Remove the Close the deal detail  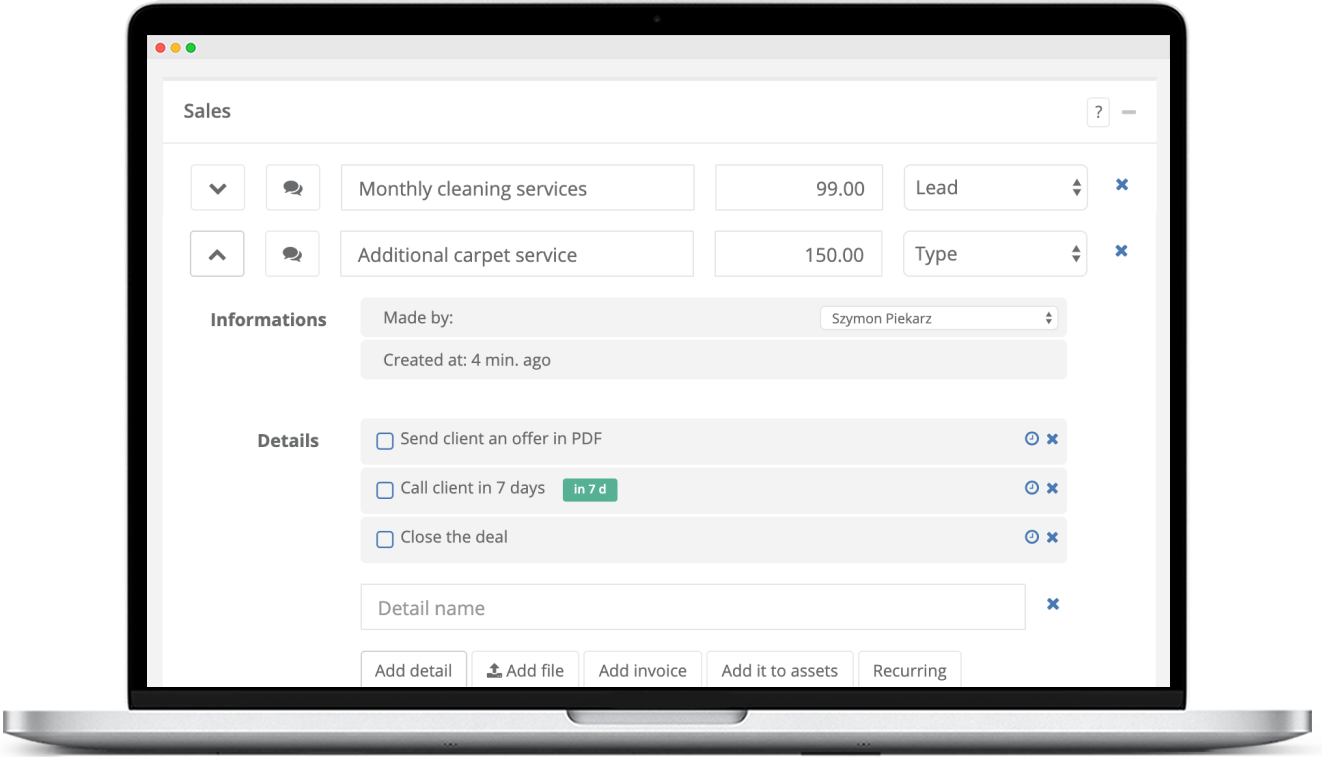tap(1052, 537)
